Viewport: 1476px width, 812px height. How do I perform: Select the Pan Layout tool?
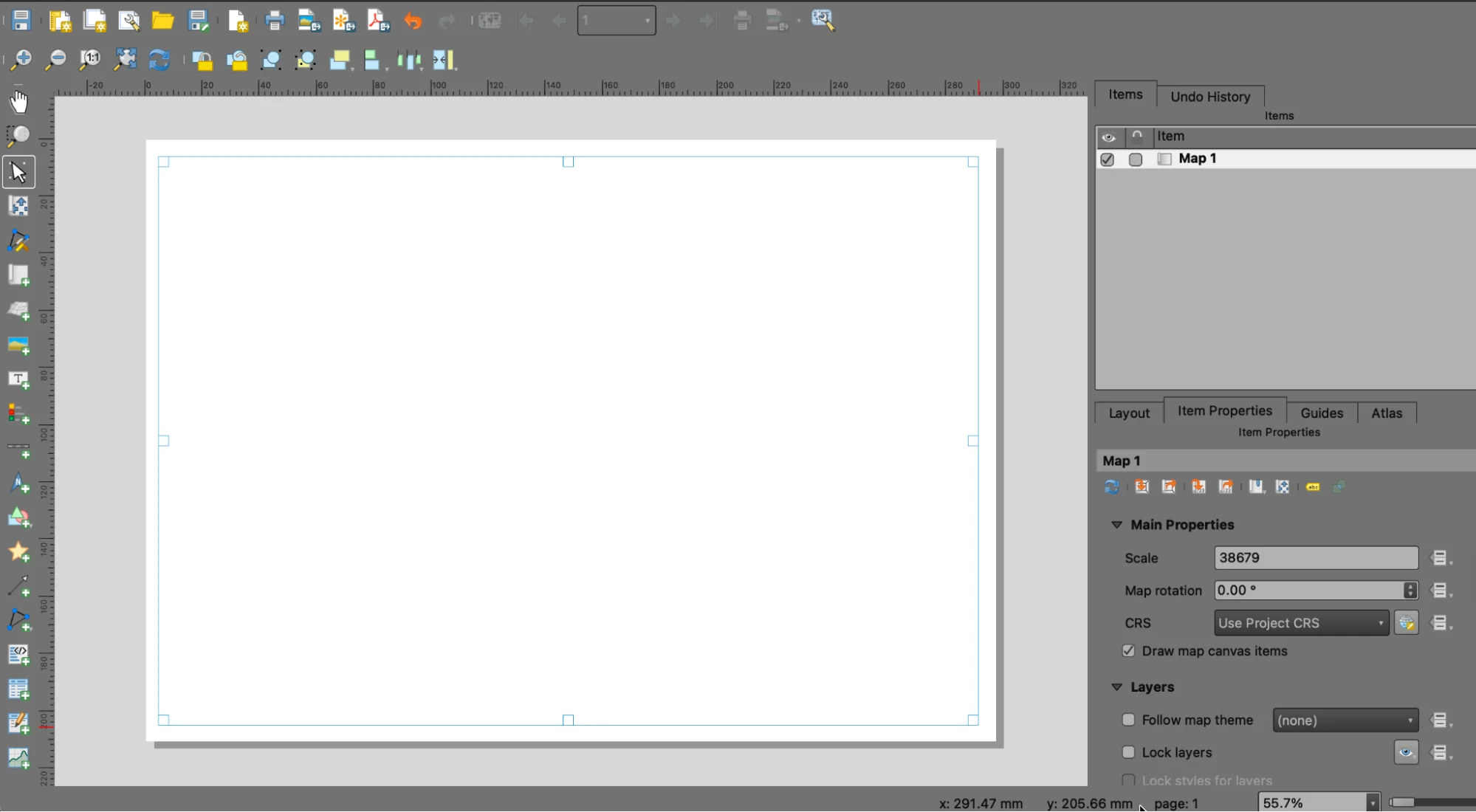18,101
